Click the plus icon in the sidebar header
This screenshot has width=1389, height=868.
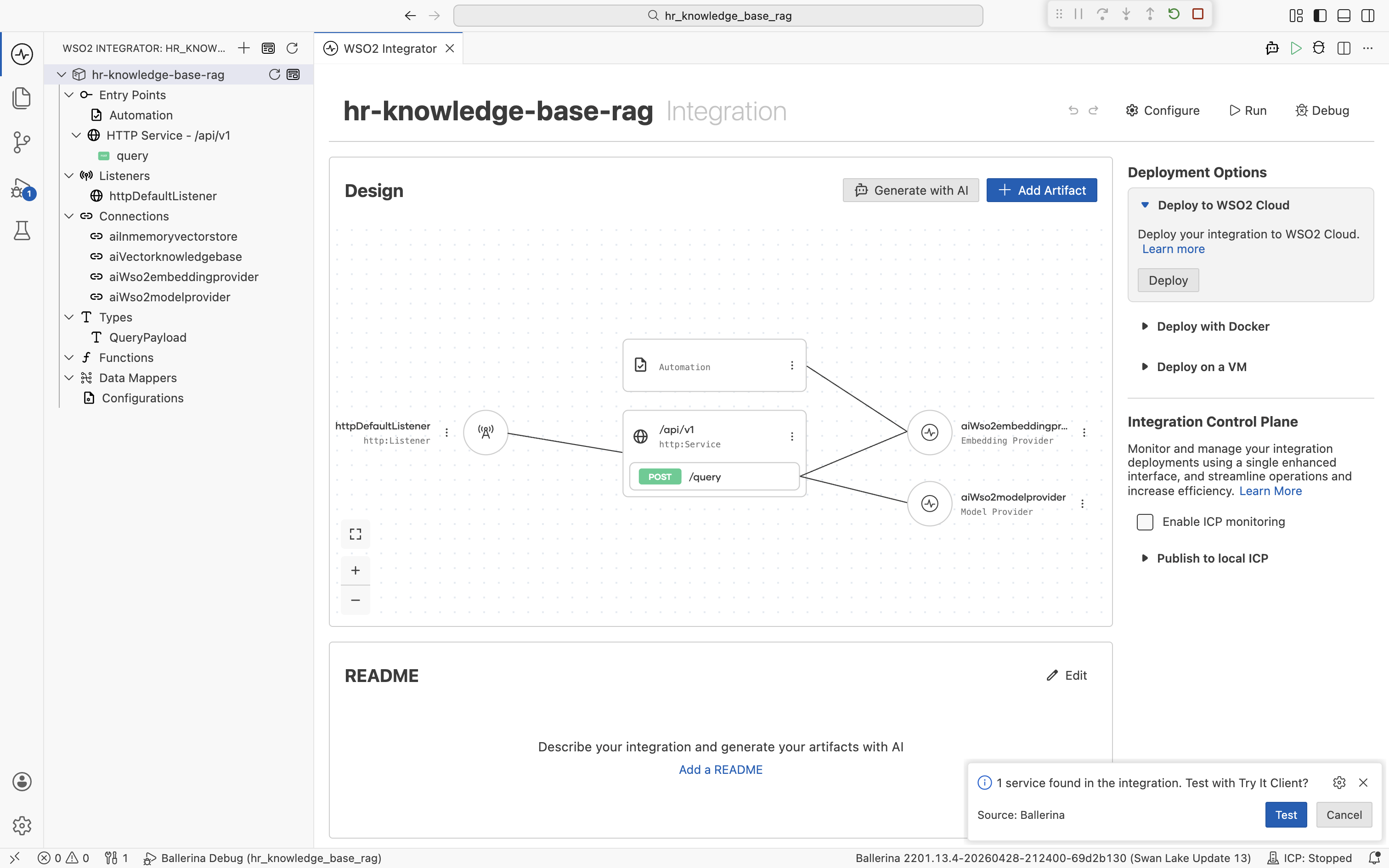(244, 48)
